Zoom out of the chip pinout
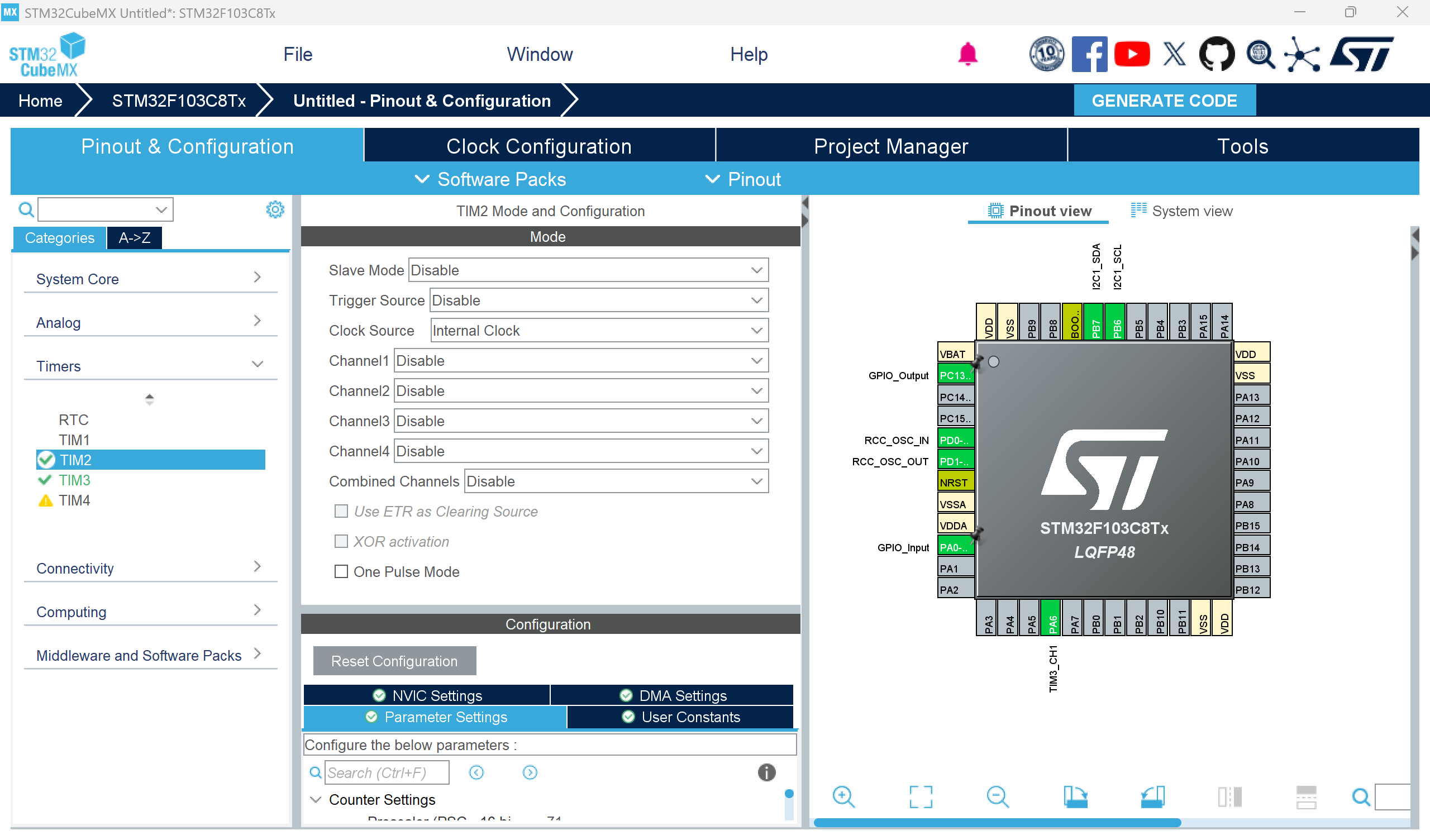This screenshot has width=1430, height=840. [x=997, y=797]
